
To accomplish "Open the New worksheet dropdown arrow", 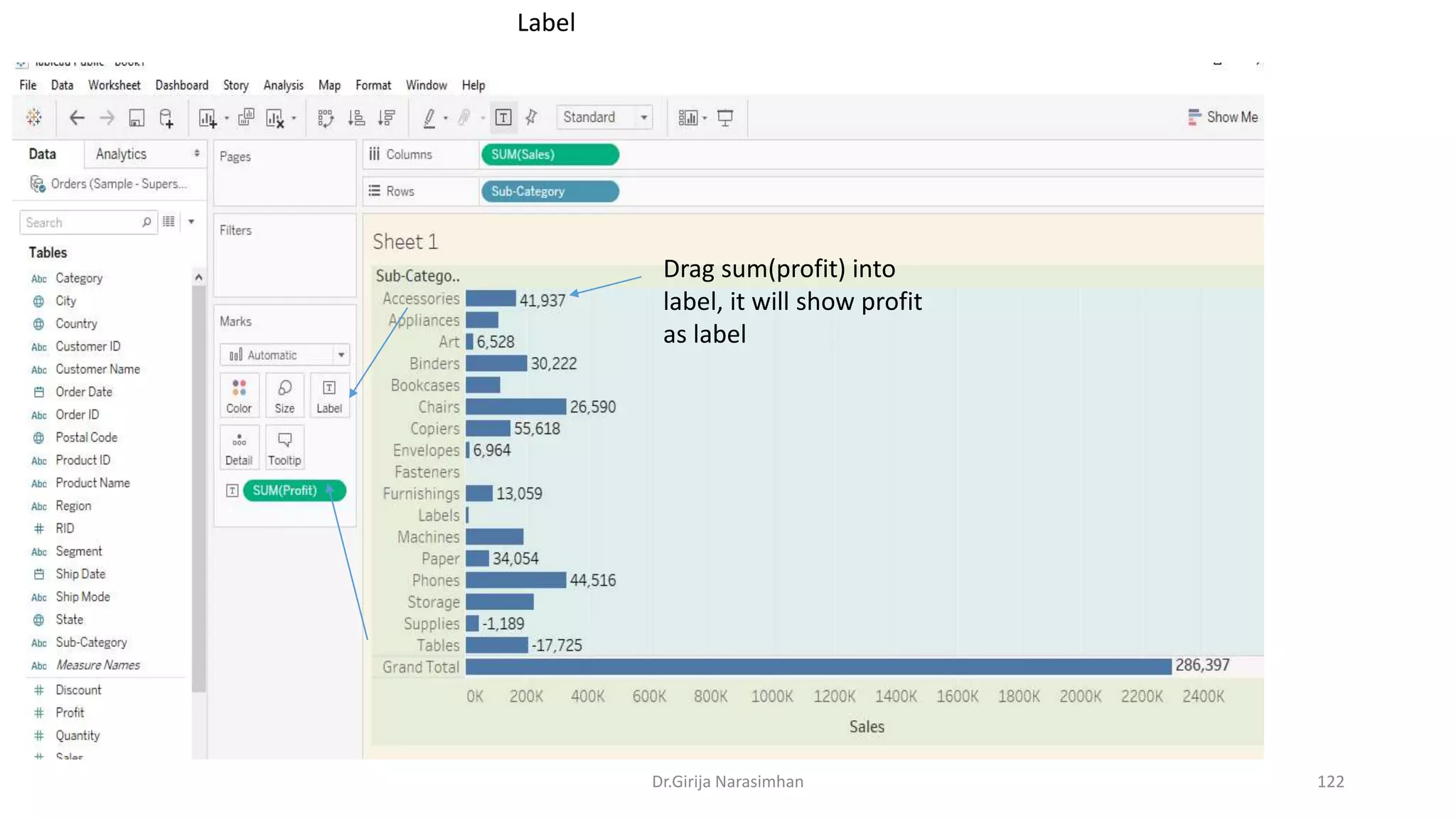I will 227,119.
